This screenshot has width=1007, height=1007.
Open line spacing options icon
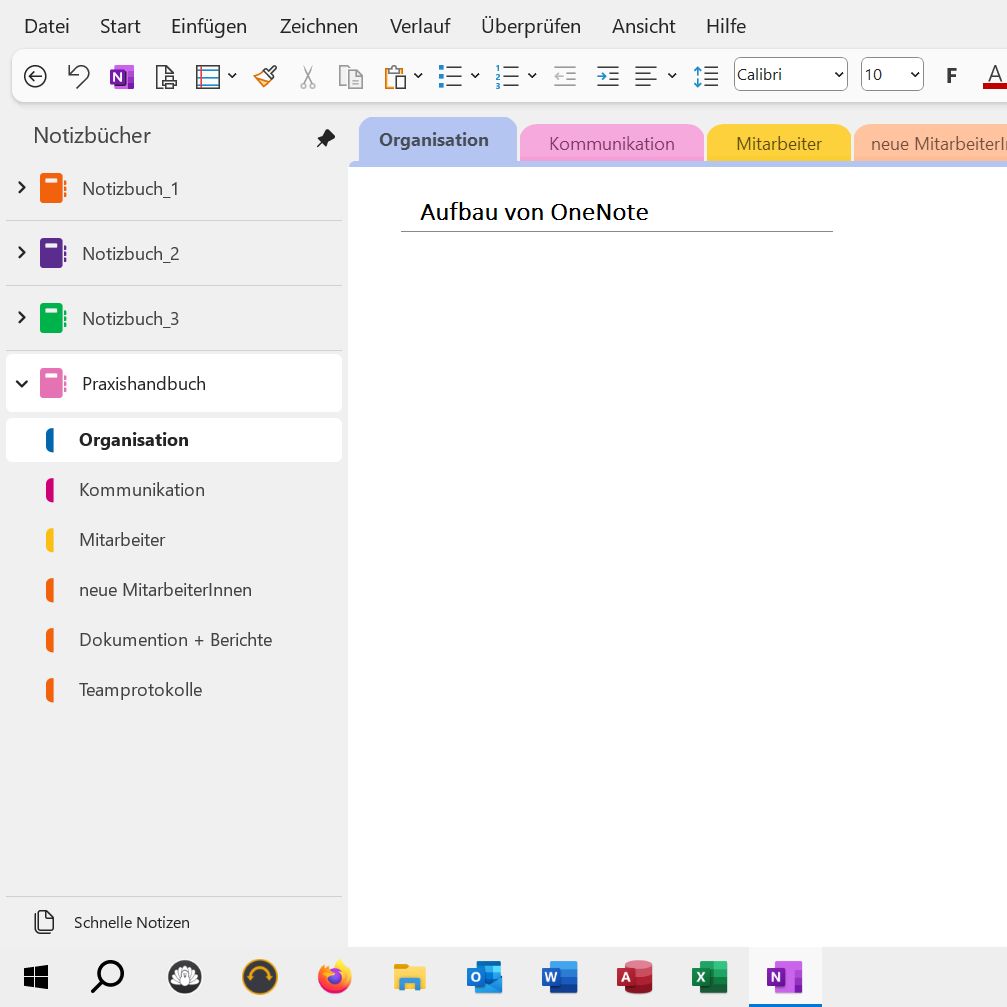(x=706, y=76)
